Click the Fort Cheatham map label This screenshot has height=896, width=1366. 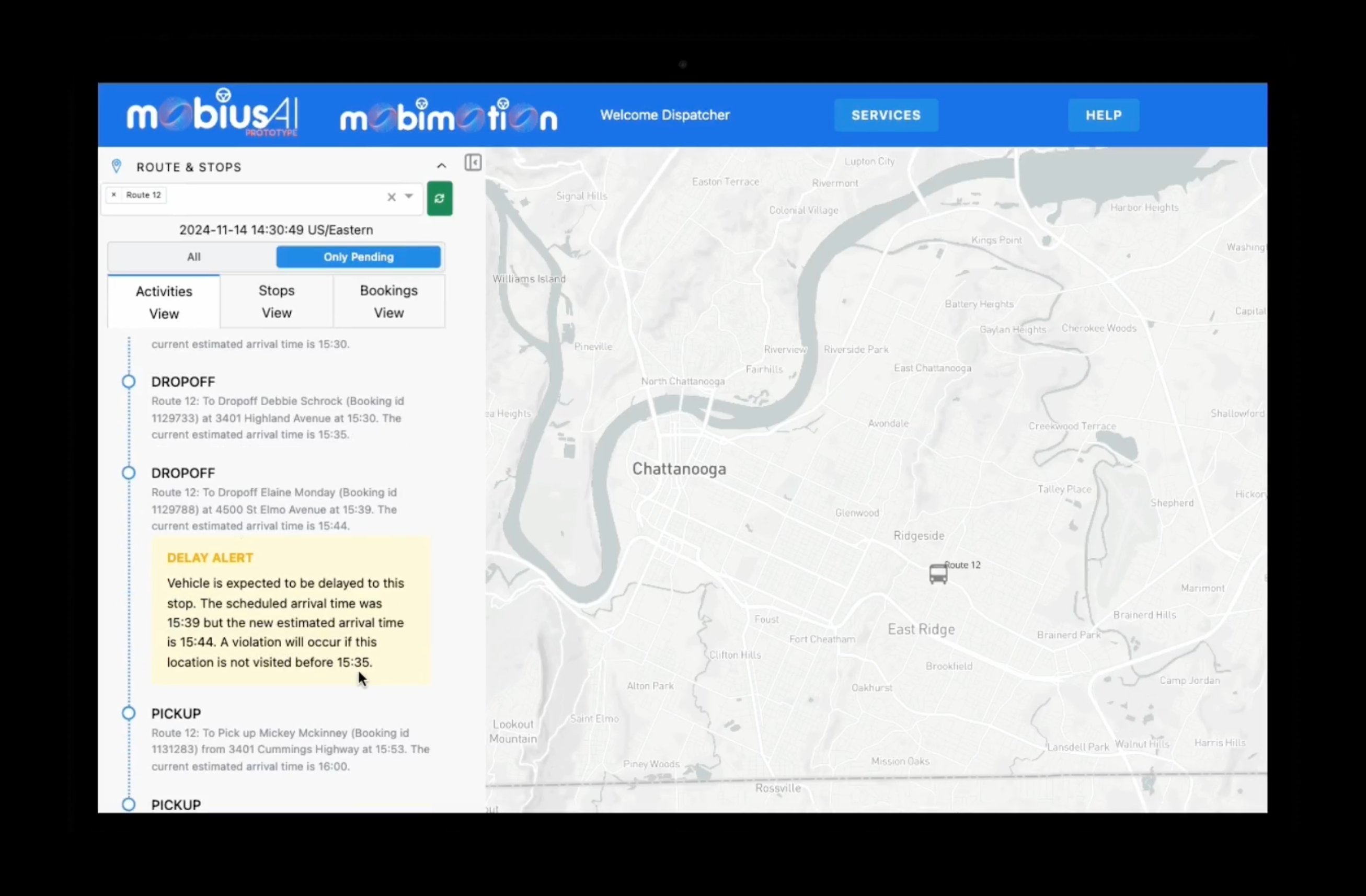click(x=822, y=639)
